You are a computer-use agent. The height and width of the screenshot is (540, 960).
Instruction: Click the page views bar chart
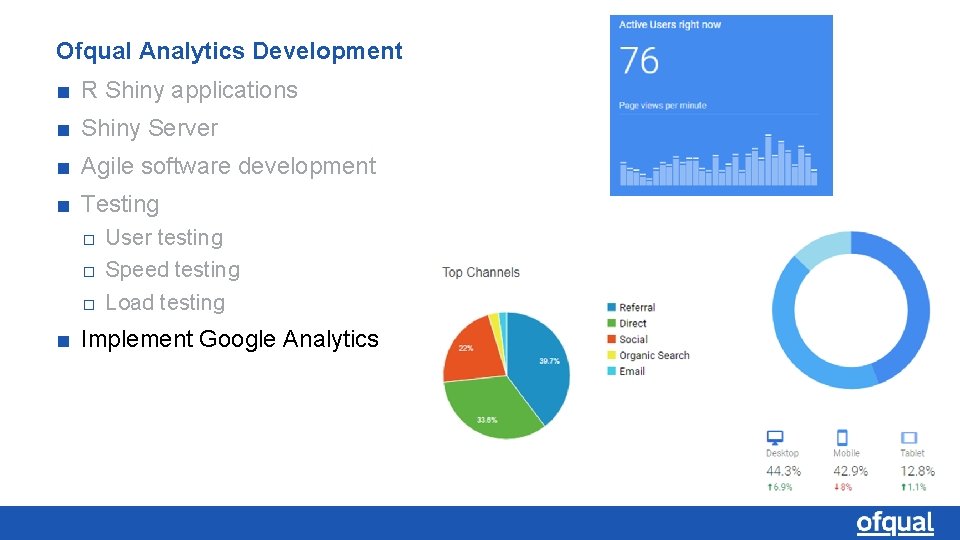click(x=718, y=160)
